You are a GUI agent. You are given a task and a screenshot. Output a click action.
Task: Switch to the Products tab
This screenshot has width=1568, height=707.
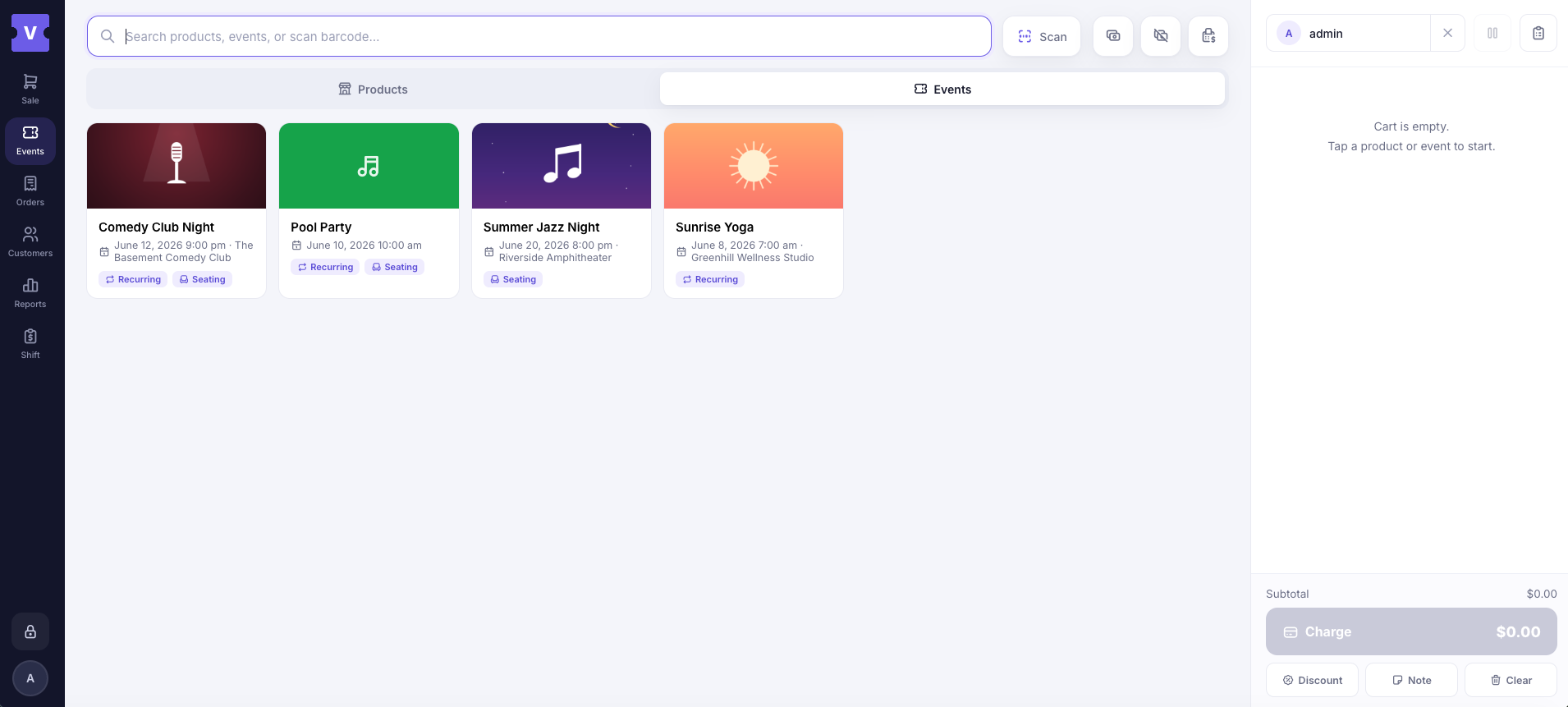(x=374, y=89)
